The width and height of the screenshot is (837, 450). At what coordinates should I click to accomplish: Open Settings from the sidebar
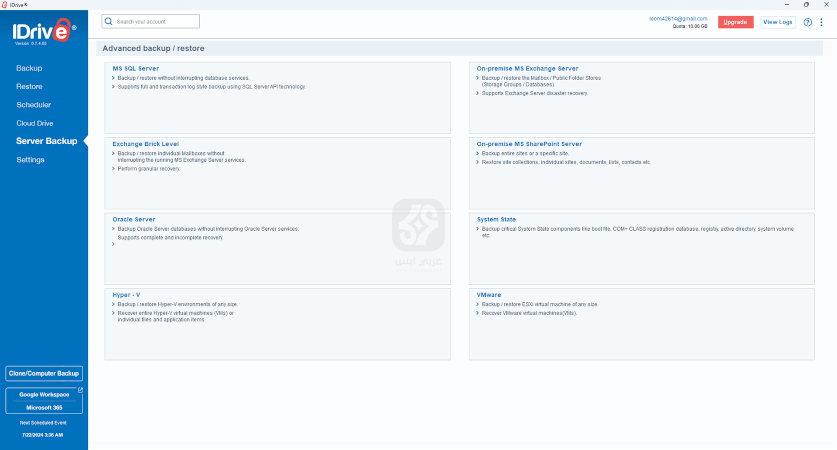tap(30, 160)
